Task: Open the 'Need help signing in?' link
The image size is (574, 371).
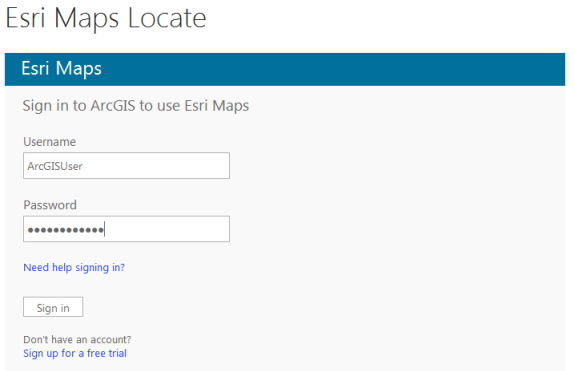Action: [x=74, y=267]
